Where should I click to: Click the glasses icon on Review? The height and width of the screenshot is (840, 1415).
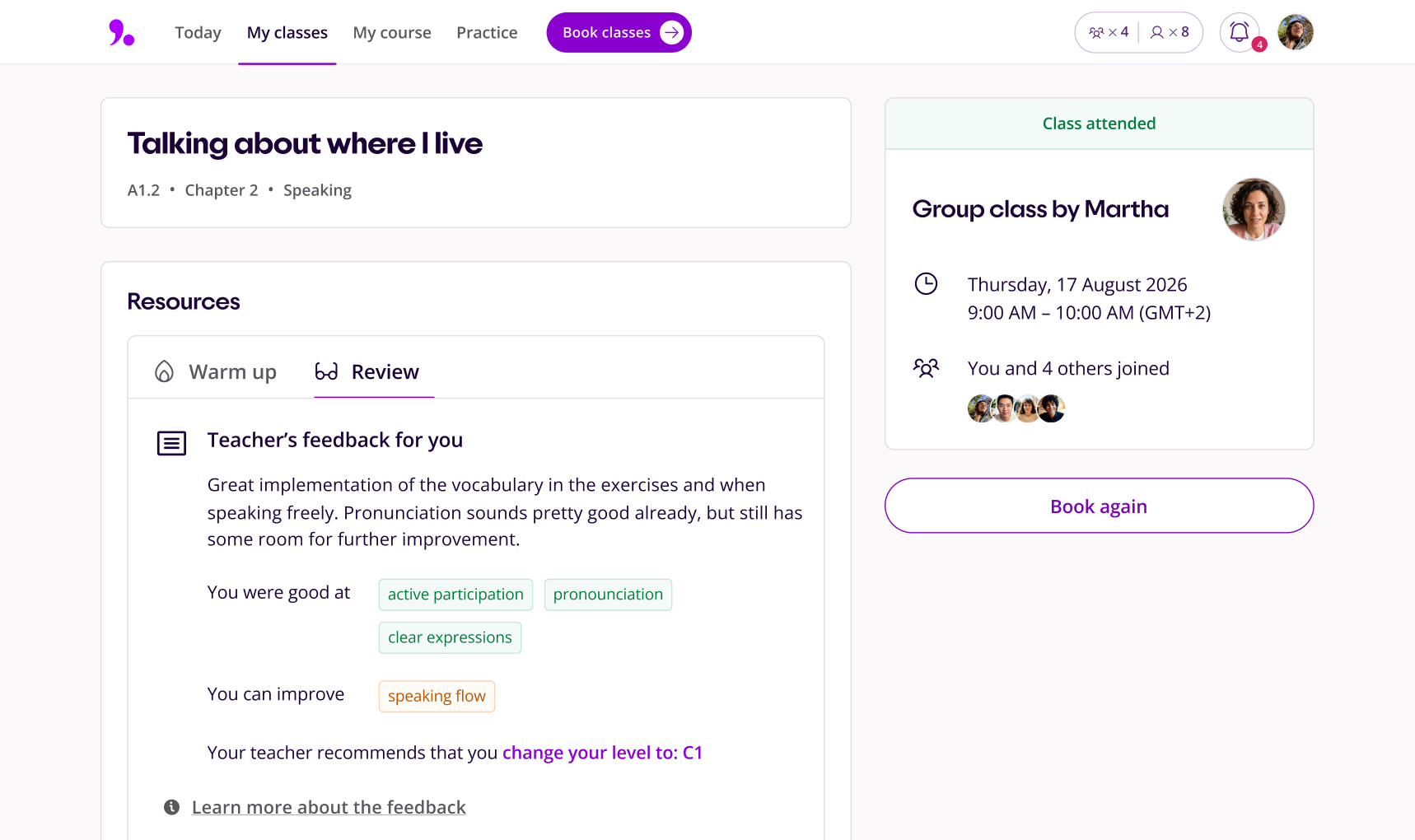point(326,372)
